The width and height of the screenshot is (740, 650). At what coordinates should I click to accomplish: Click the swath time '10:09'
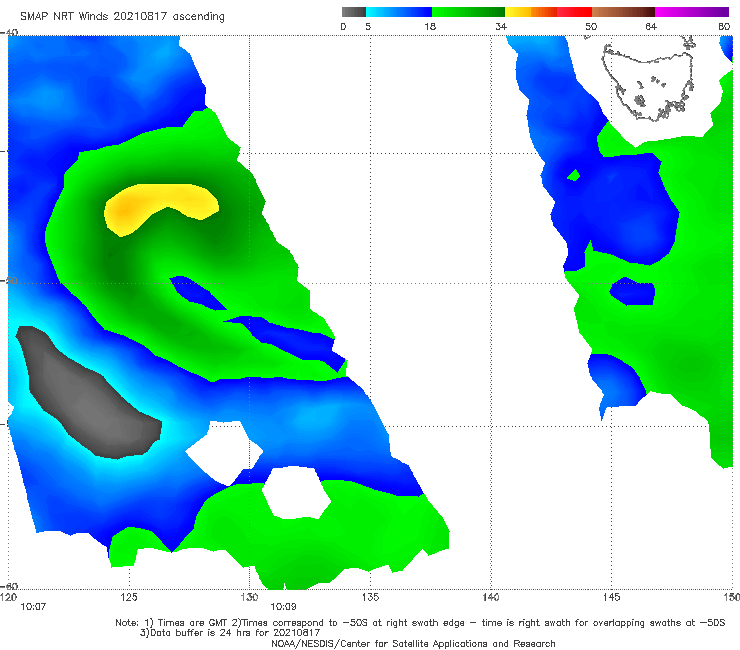283,607
